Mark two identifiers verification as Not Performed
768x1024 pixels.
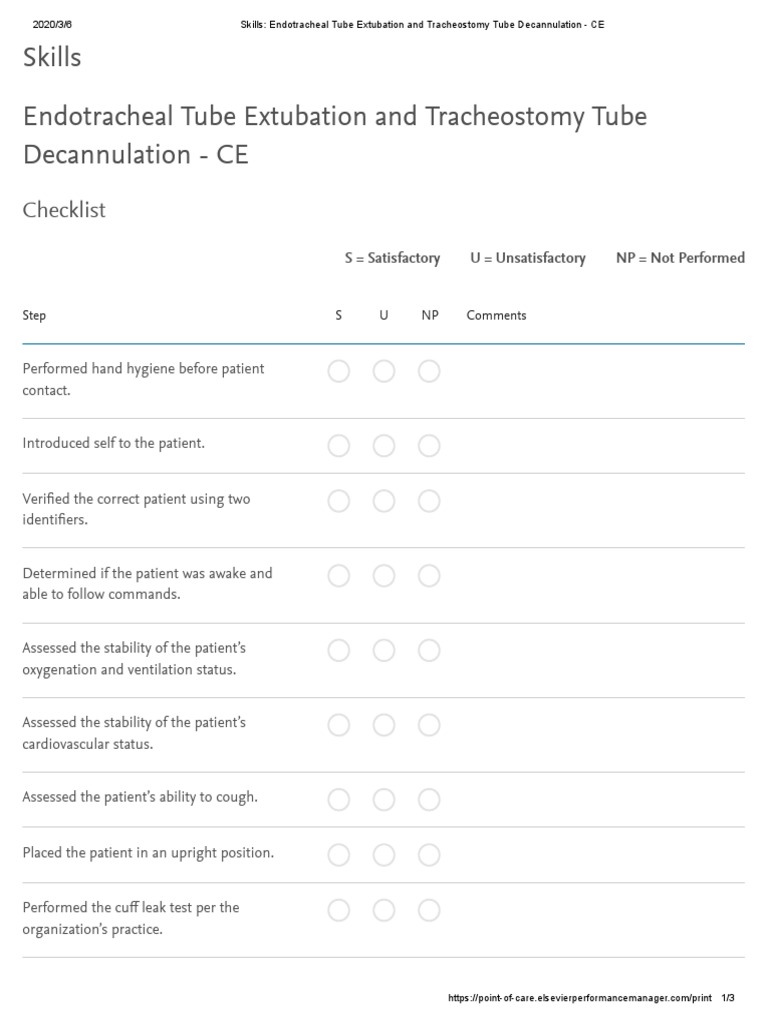point(429,502)
